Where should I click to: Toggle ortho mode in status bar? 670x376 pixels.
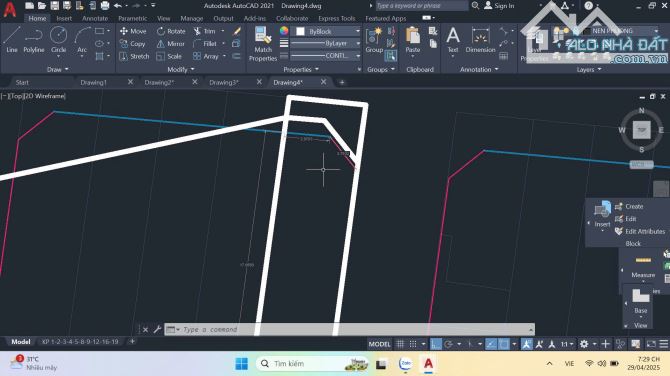coord(435,344)
